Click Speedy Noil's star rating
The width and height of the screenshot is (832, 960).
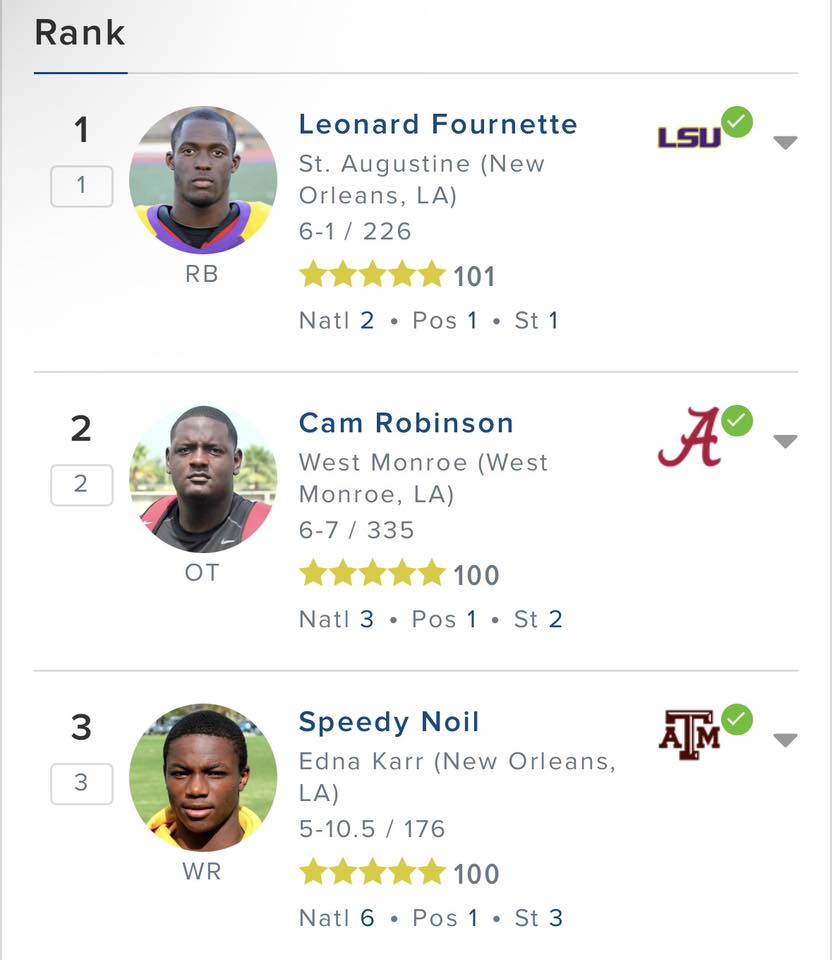click(372, 872)
